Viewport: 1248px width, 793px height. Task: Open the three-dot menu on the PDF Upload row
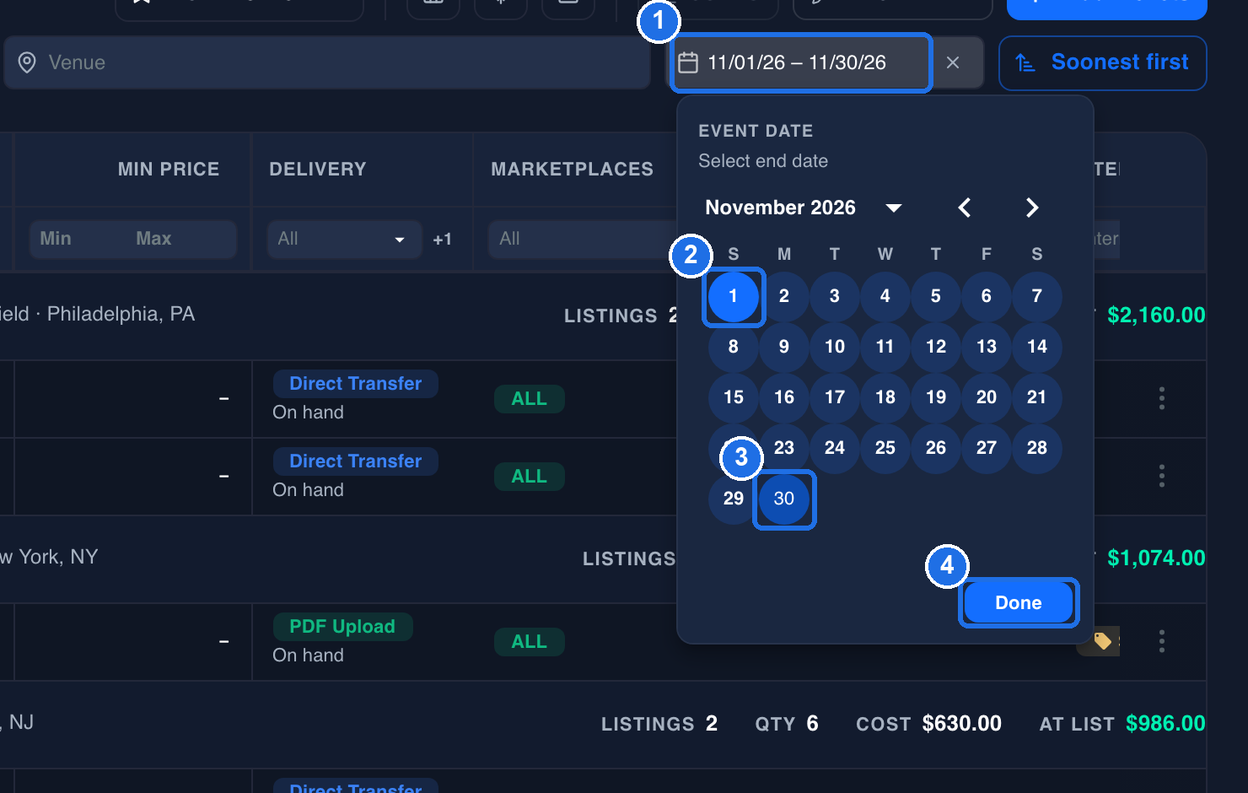1162,641
